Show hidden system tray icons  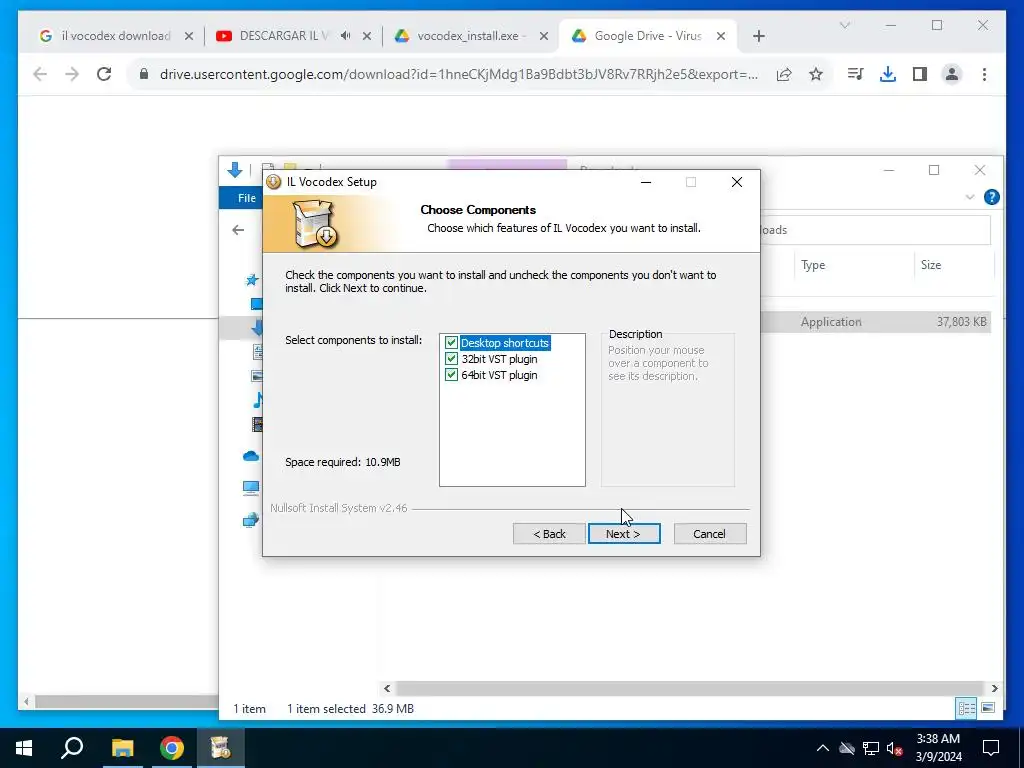822,748
